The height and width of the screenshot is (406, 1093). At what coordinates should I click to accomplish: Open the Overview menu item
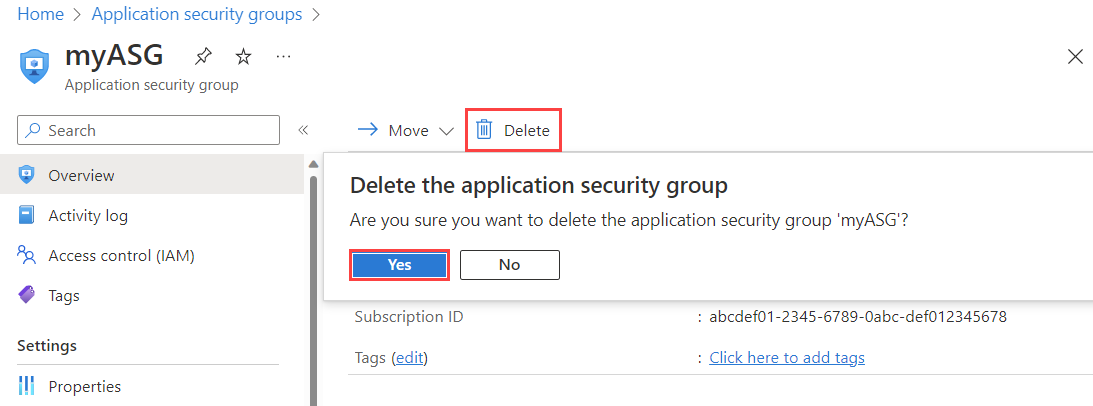pos(81,175)
